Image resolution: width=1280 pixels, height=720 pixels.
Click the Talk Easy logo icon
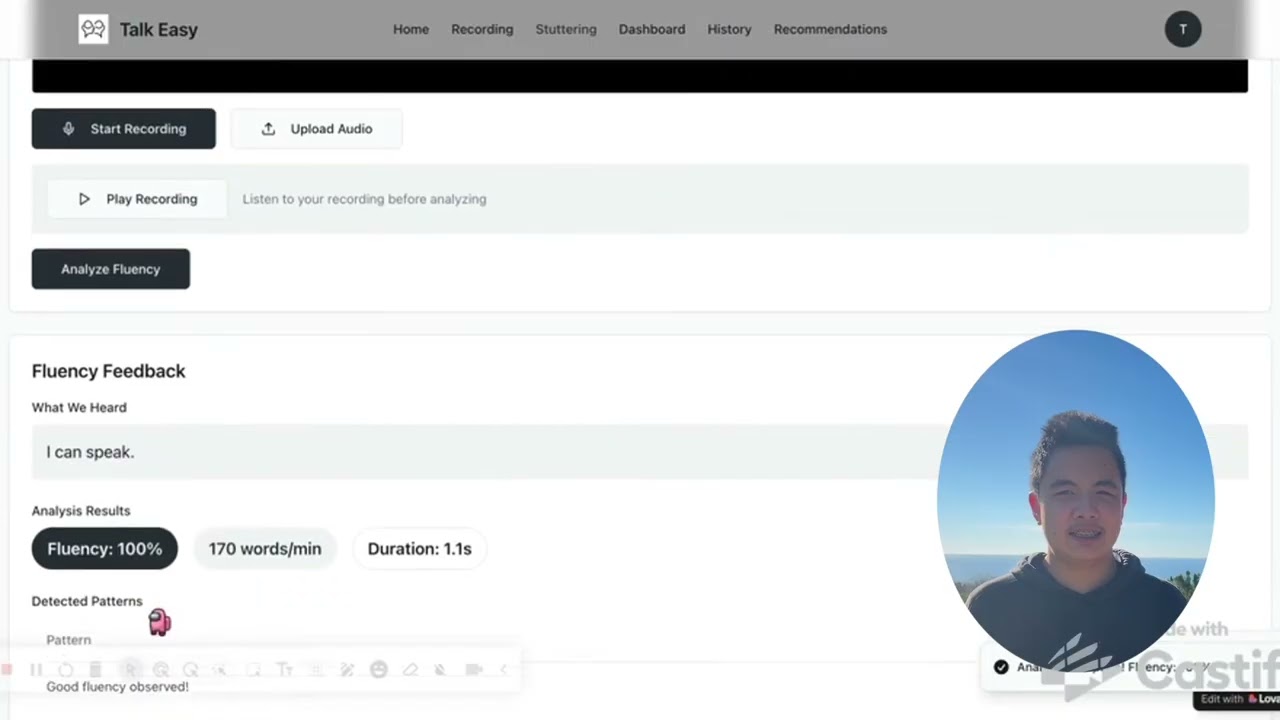[93, 29]
